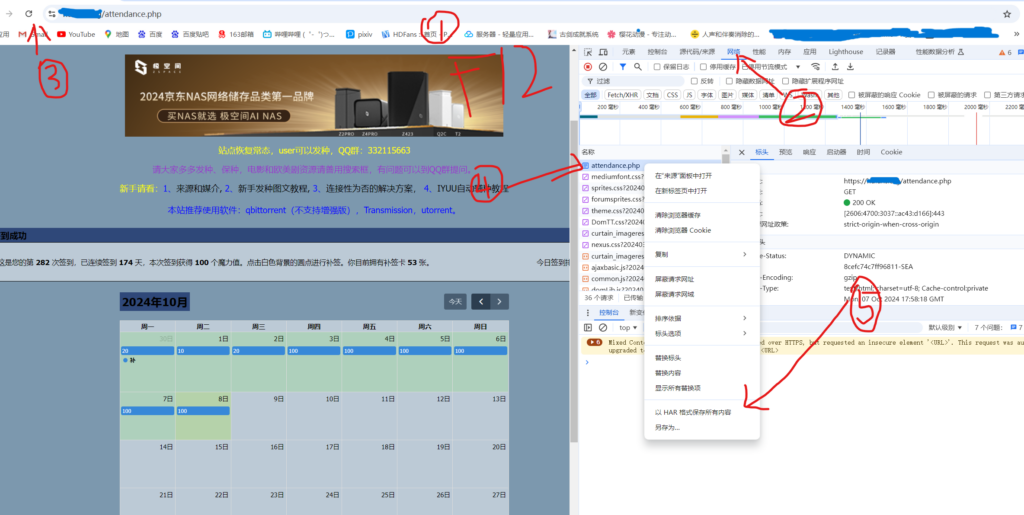
Task: Switch to the 记录器 DevTools tab
Action: [x=885, y=52]
